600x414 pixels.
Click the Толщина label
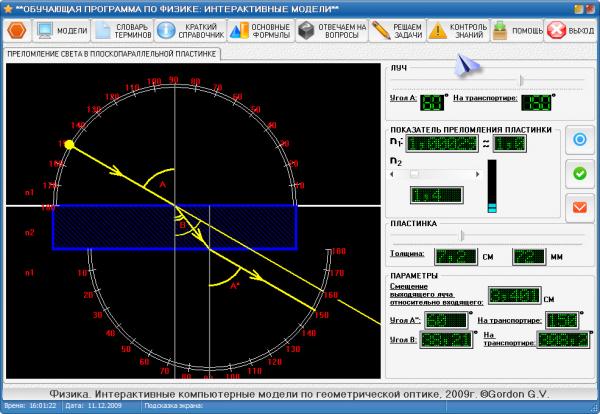click(x=407, y=253)
